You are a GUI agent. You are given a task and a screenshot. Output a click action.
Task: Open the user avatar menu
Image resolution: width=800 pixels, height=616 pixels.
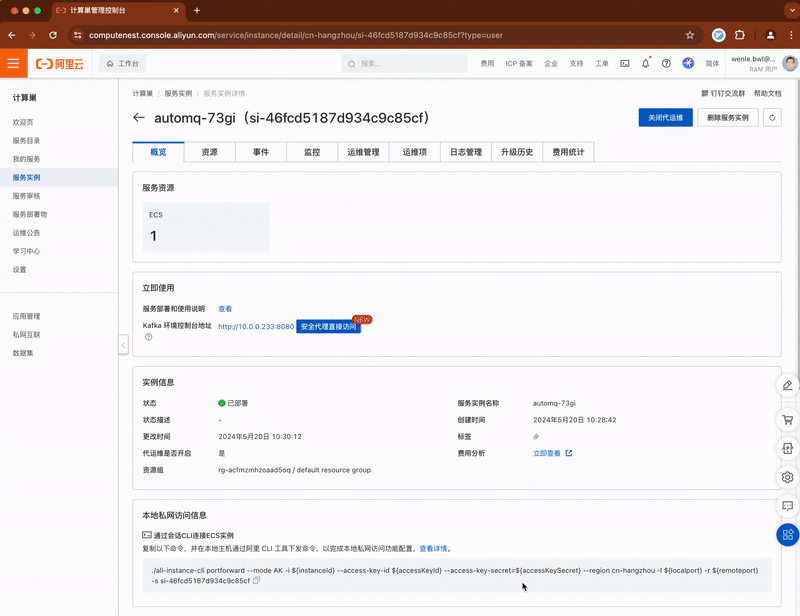(790, 63)
